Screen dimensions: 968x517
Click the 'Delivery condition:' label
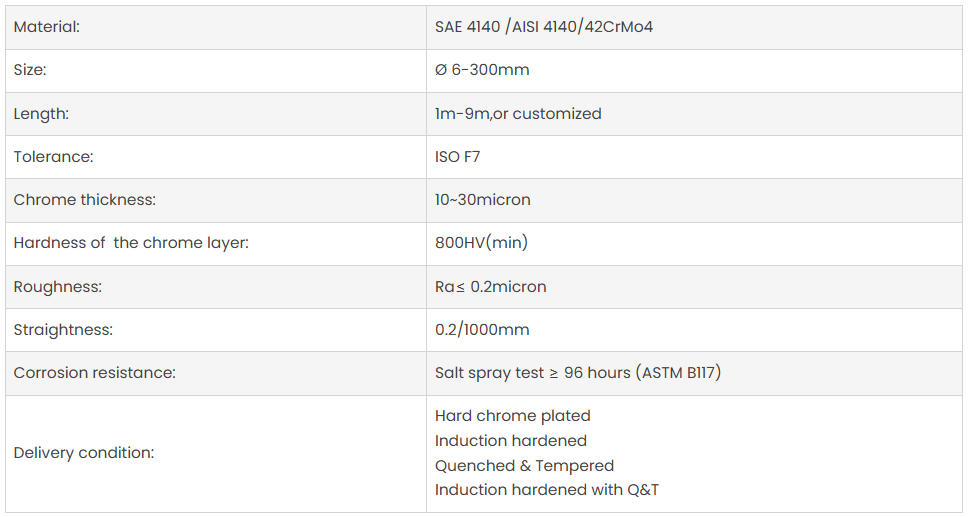pos(84,453)
